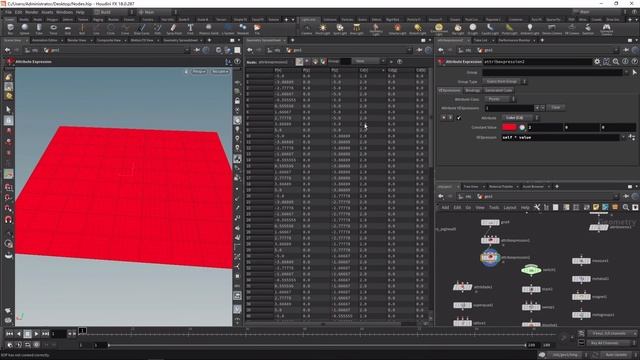Enable the attribute expression checkbox row
Viewport: 640px width, 360px height.
pos(459,118)
